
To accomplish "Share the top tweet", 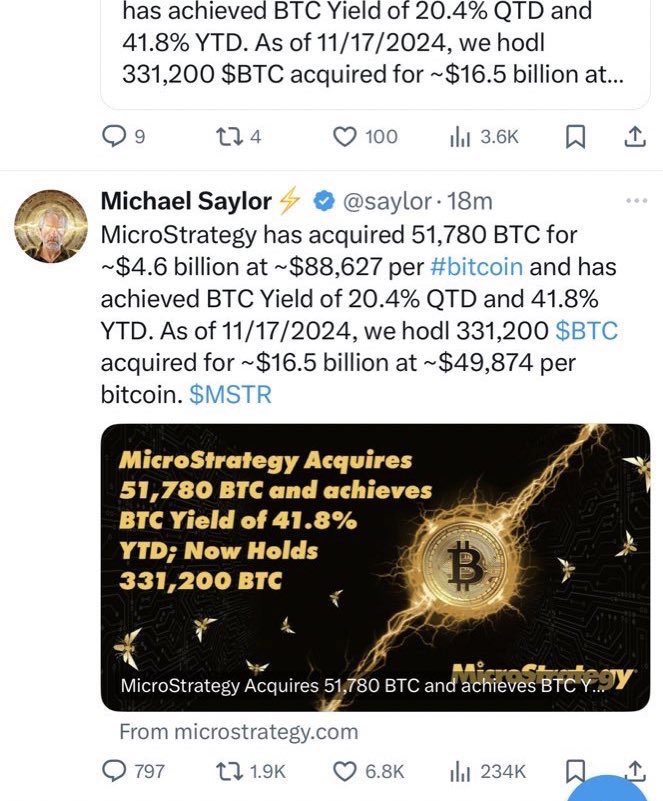I will pyautogui.click(x=634, y=136).
